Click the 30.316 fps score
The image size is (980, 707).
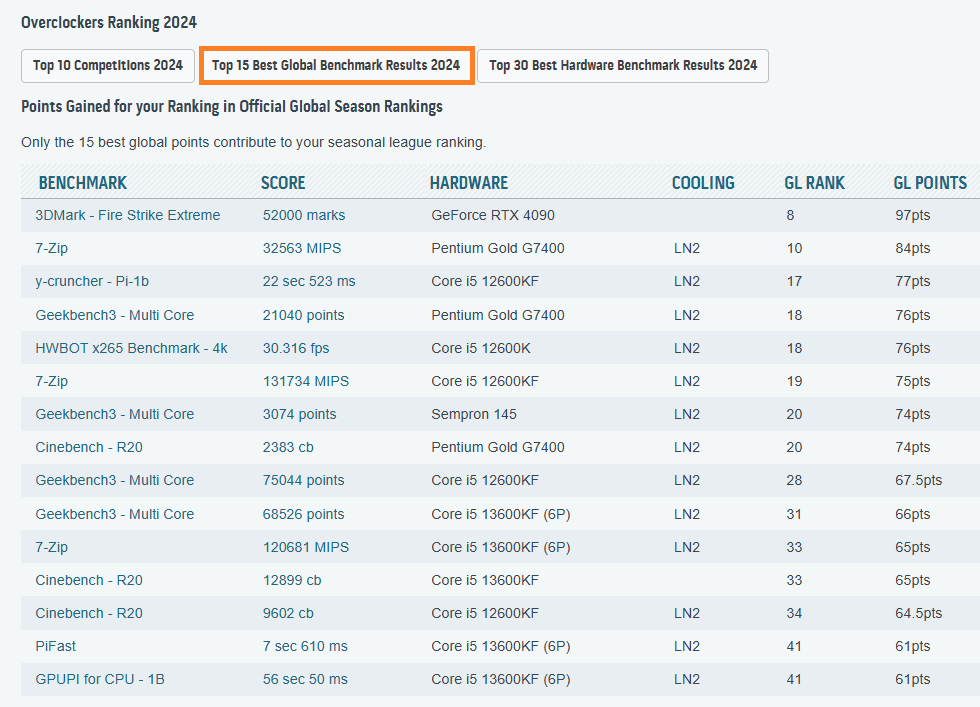pos(296,348)
